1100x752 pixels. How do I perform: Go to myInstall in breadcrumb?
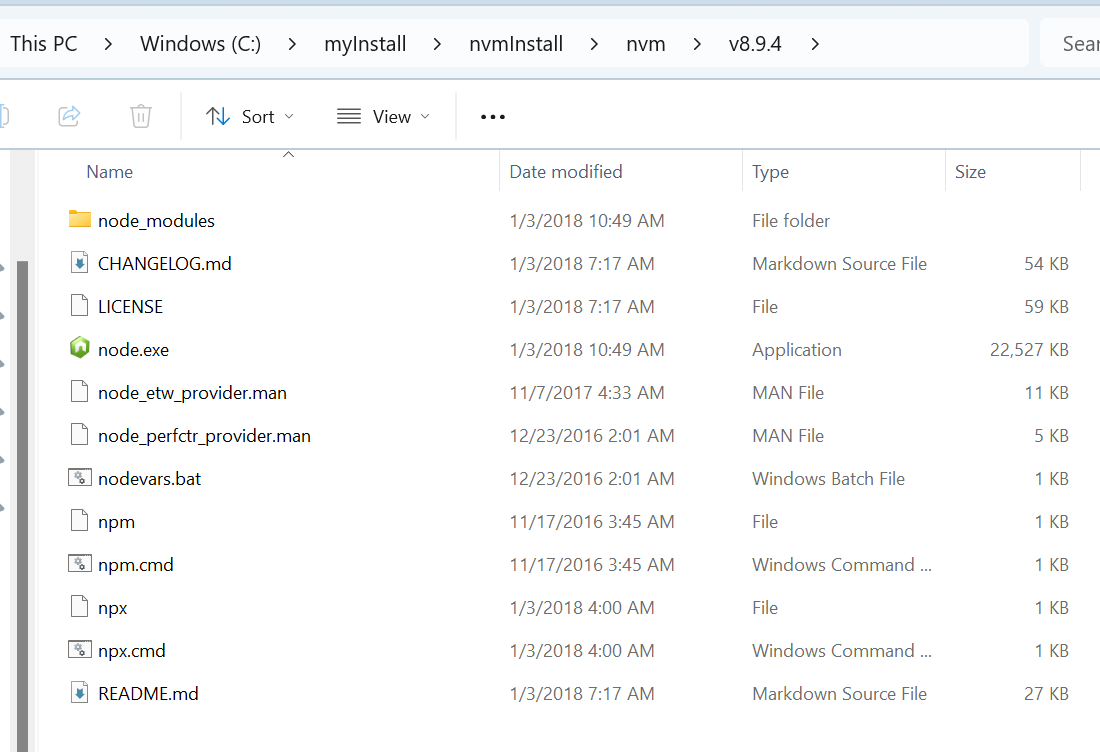(x=365, y=43)
